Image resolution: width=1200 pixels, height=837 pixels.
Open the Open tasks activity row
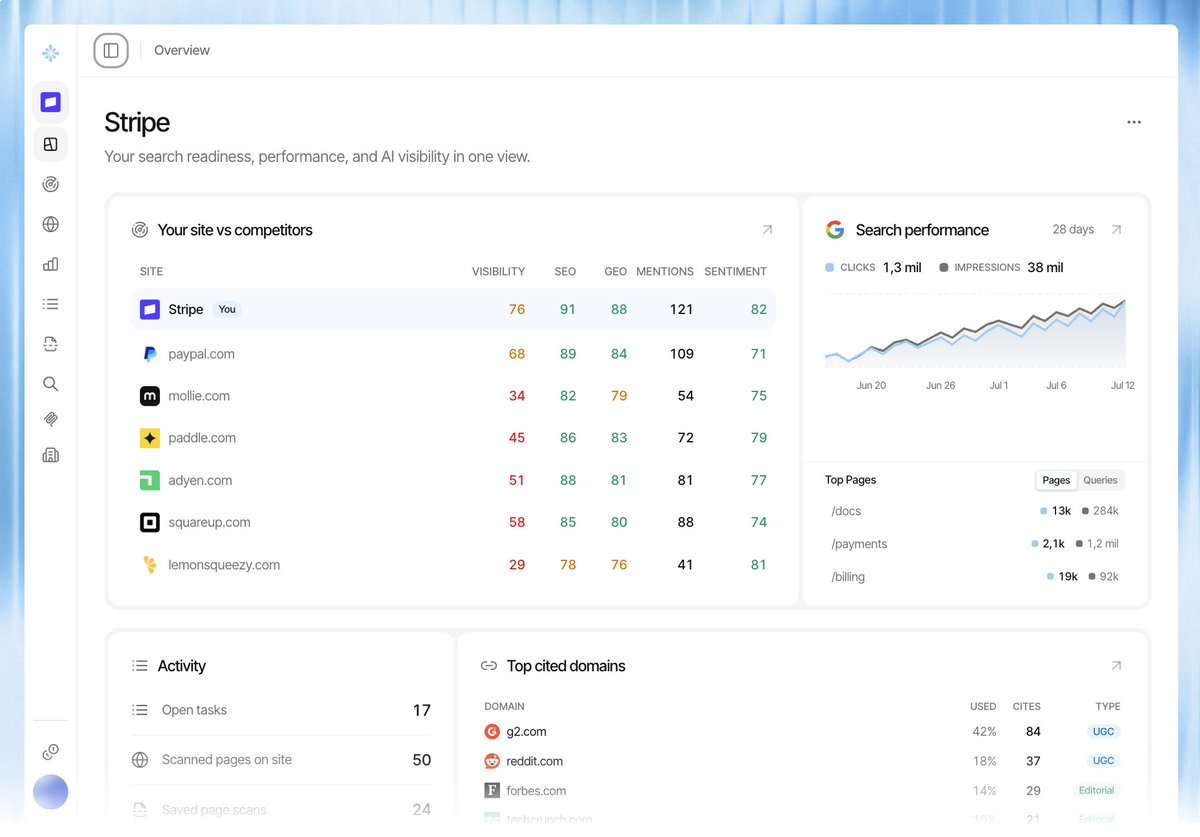[281, 710]
